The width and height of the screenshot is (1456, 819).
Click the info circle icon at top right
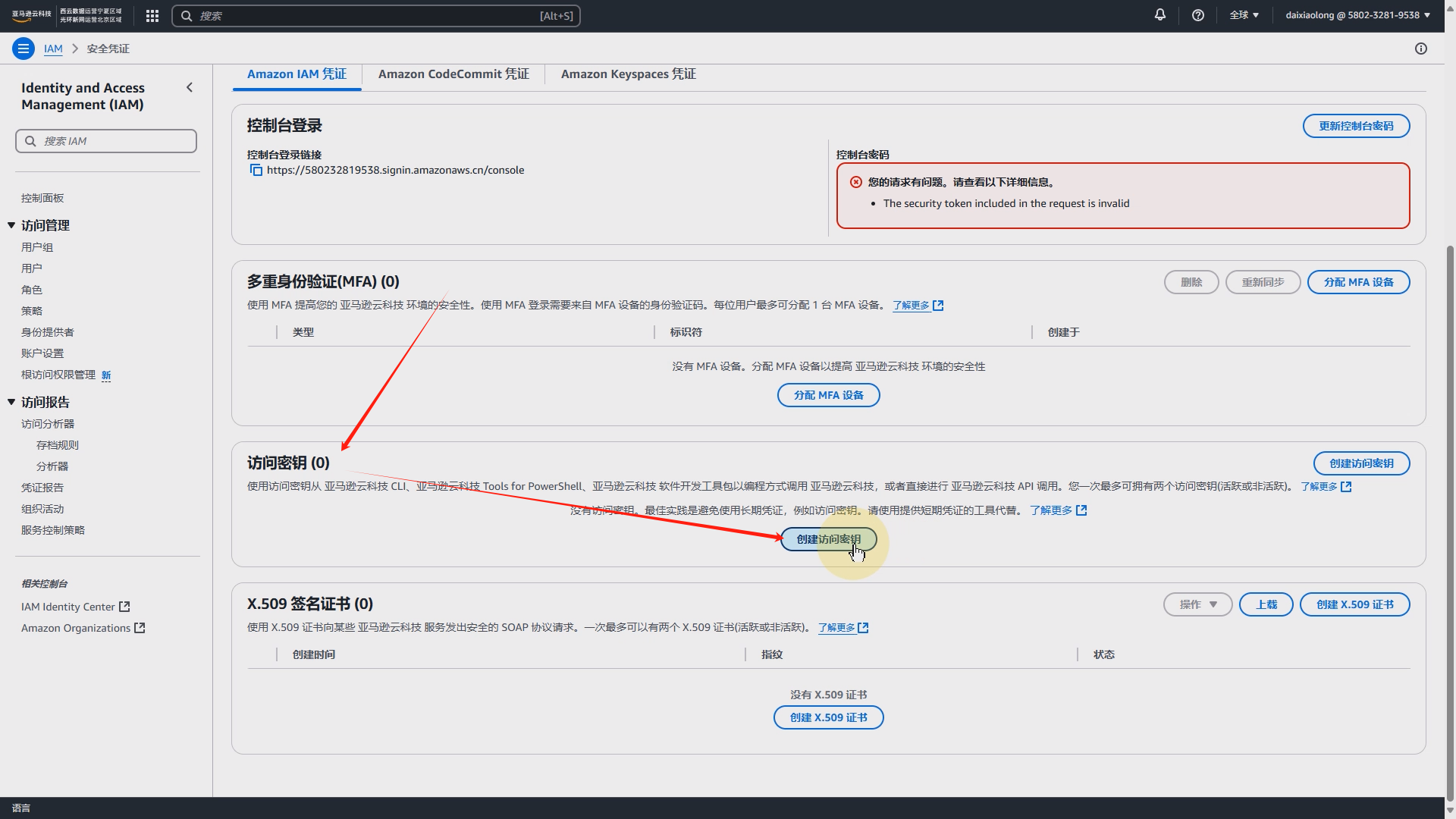click(1420, 49)
